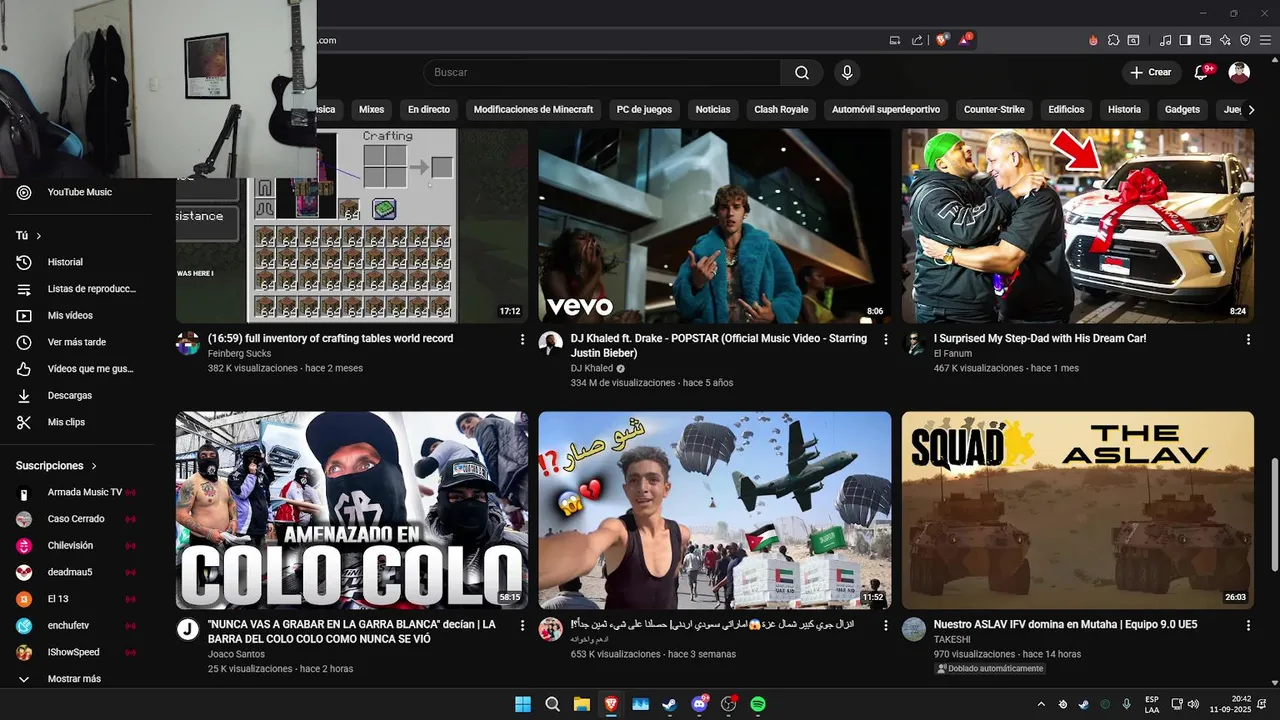The width and height of the screenshot is (1280, 720).
Task: Toggle the Brave sidebar panel icon
Action: point(1185,40)
